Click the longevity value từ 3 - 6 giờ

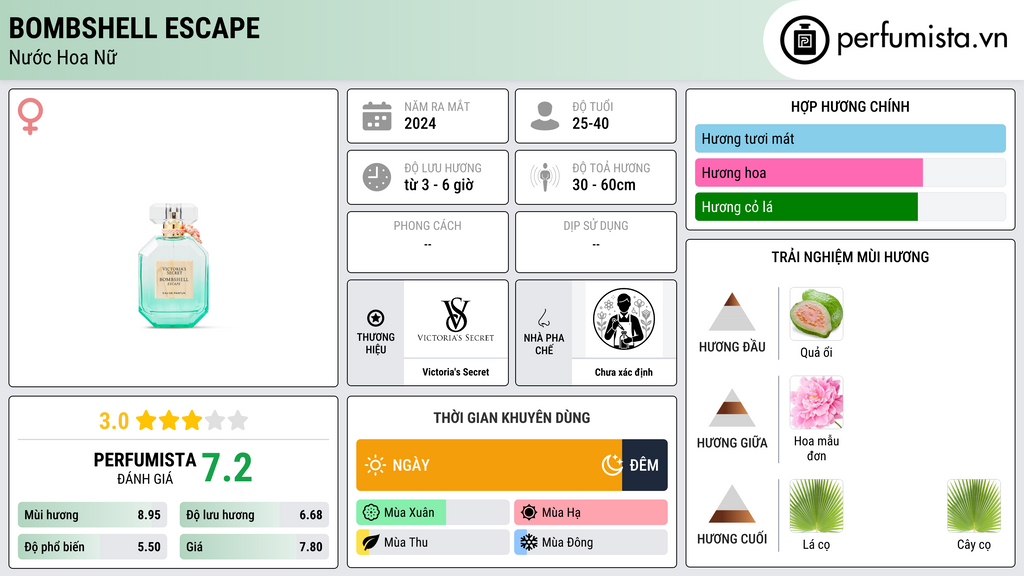click(x=439, y=185)
